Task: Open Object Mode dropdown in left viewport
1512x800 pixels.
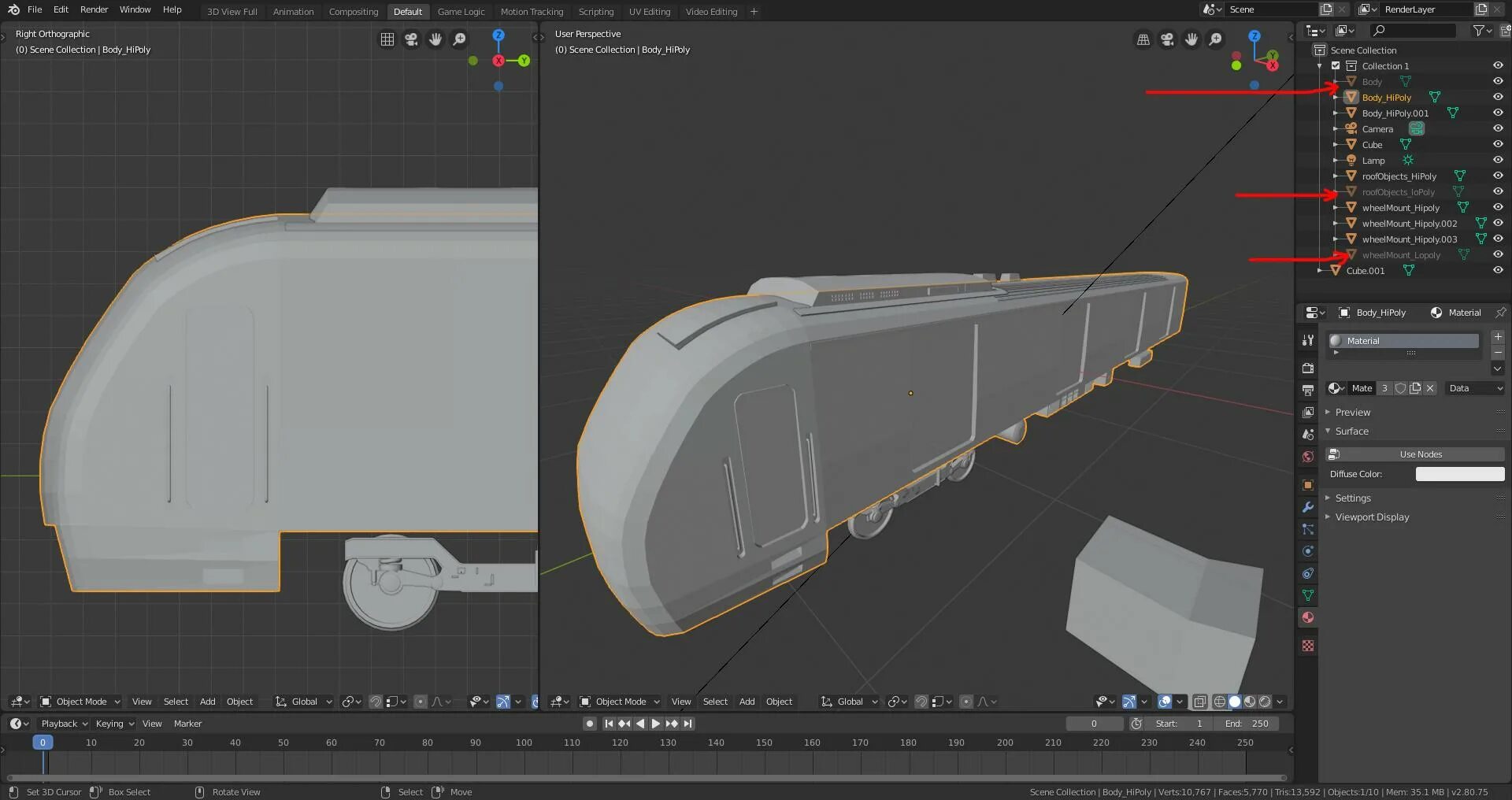Action: pyautogui.click(x=80, y=702)
